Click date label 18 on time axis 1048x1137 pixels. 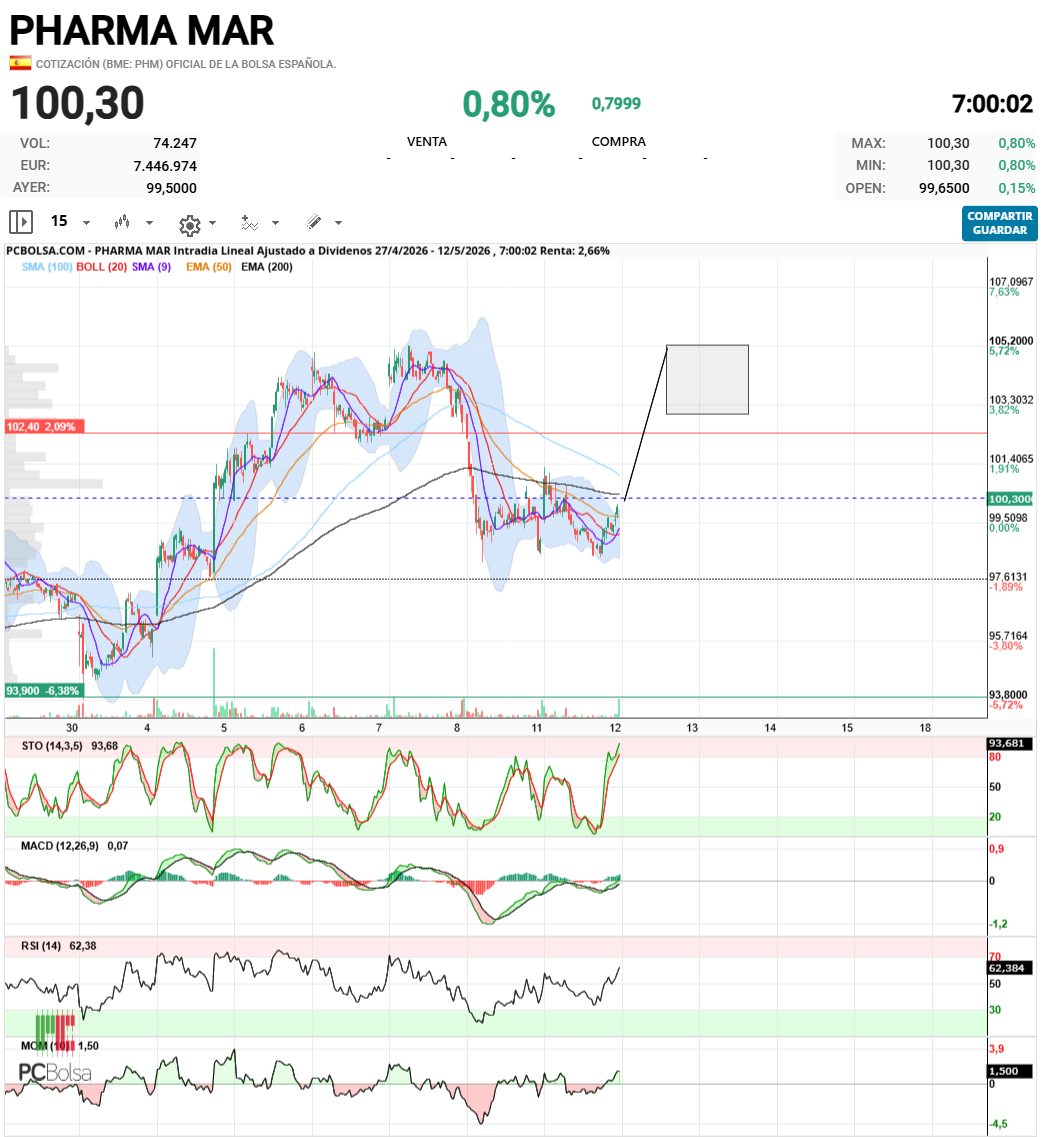(925, 727)
